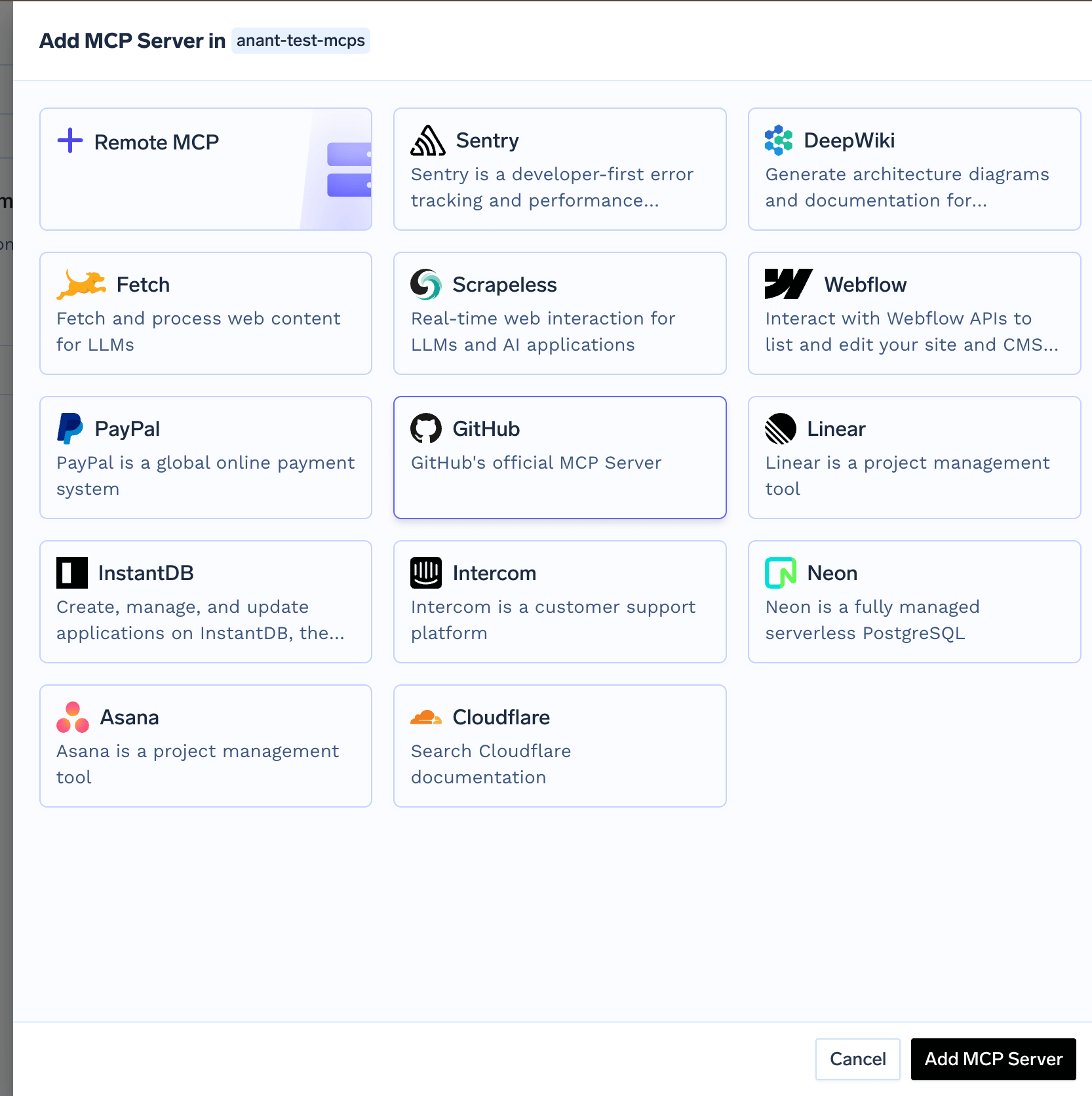
Task: Click the PayPal logo icon
Action: pyautogui.click(x=70, y=429)
